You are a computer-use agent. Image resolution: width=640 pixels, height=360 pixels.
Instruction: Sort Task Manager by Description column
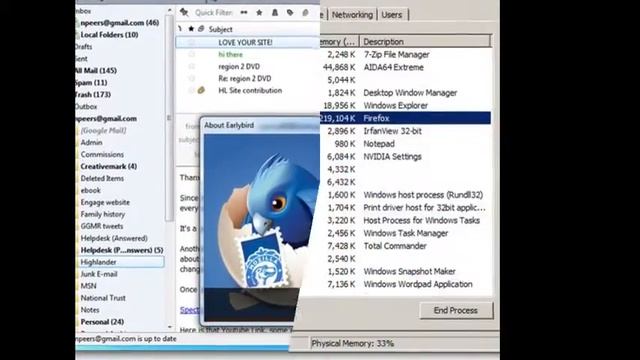[x=425, y=41]
